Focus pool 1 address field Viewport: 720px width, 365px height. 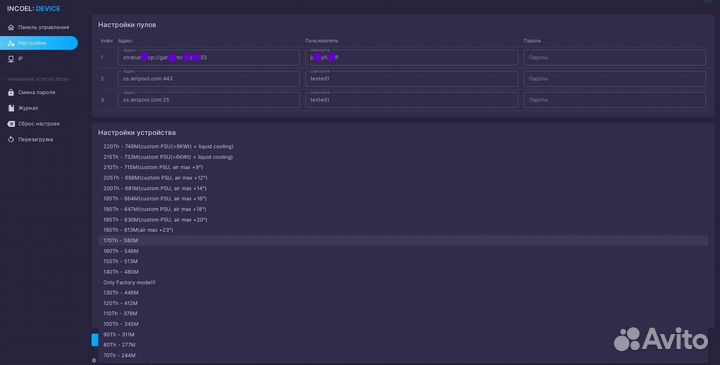(x=209, y=57)
